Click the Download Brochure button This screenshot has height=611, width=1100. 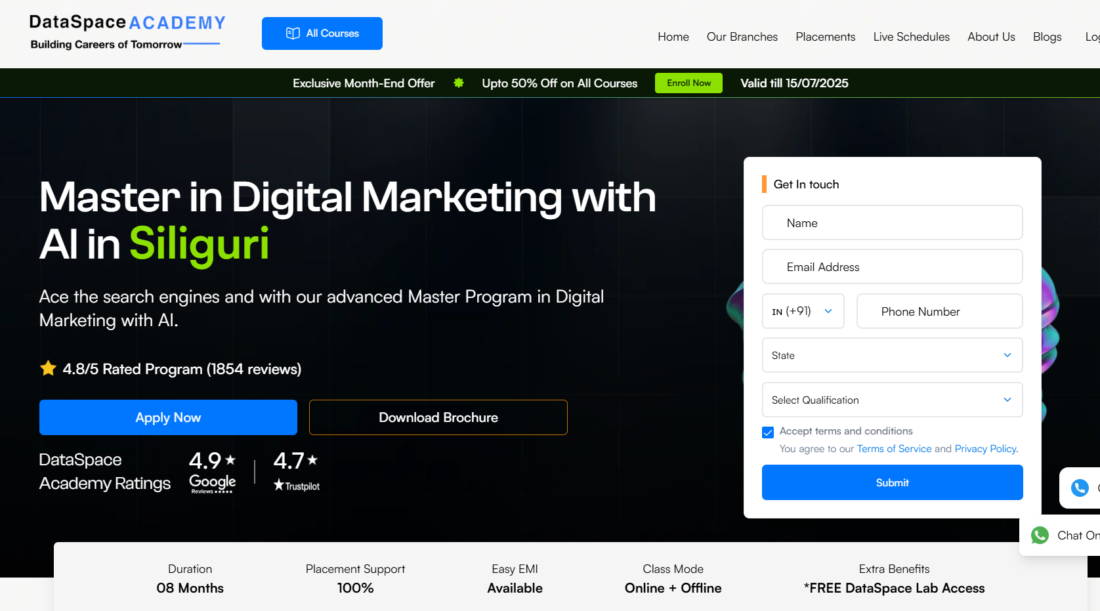tap(438, 417)
